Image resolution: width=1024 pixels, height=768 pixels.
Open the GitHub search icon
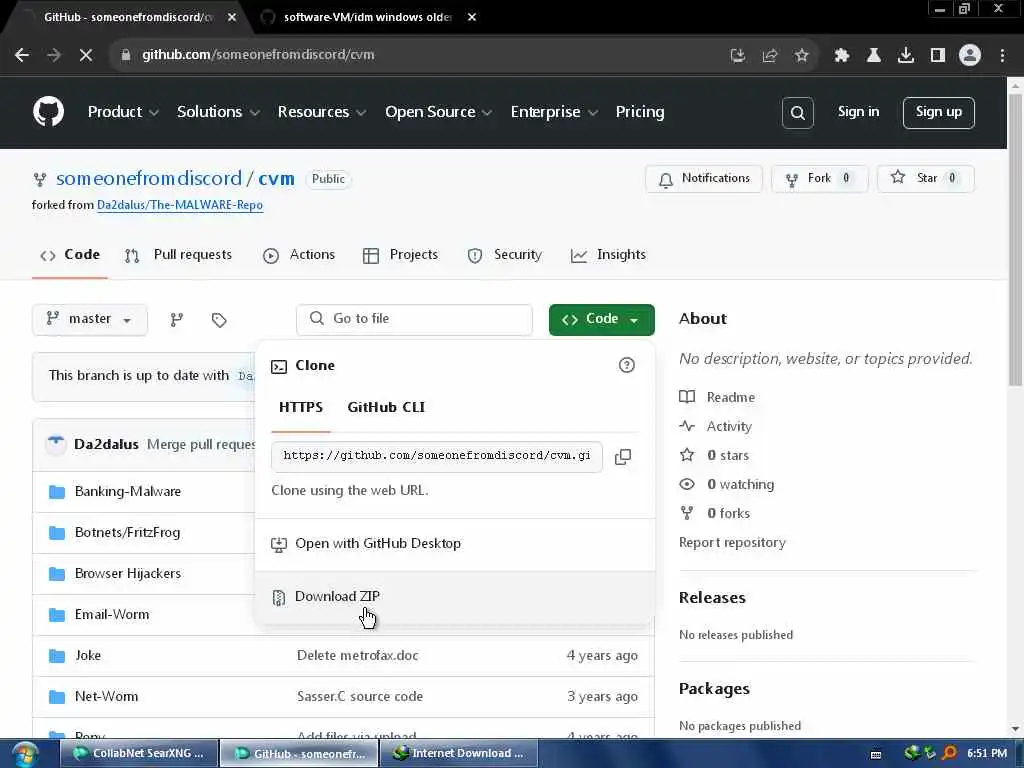point(797,112)
